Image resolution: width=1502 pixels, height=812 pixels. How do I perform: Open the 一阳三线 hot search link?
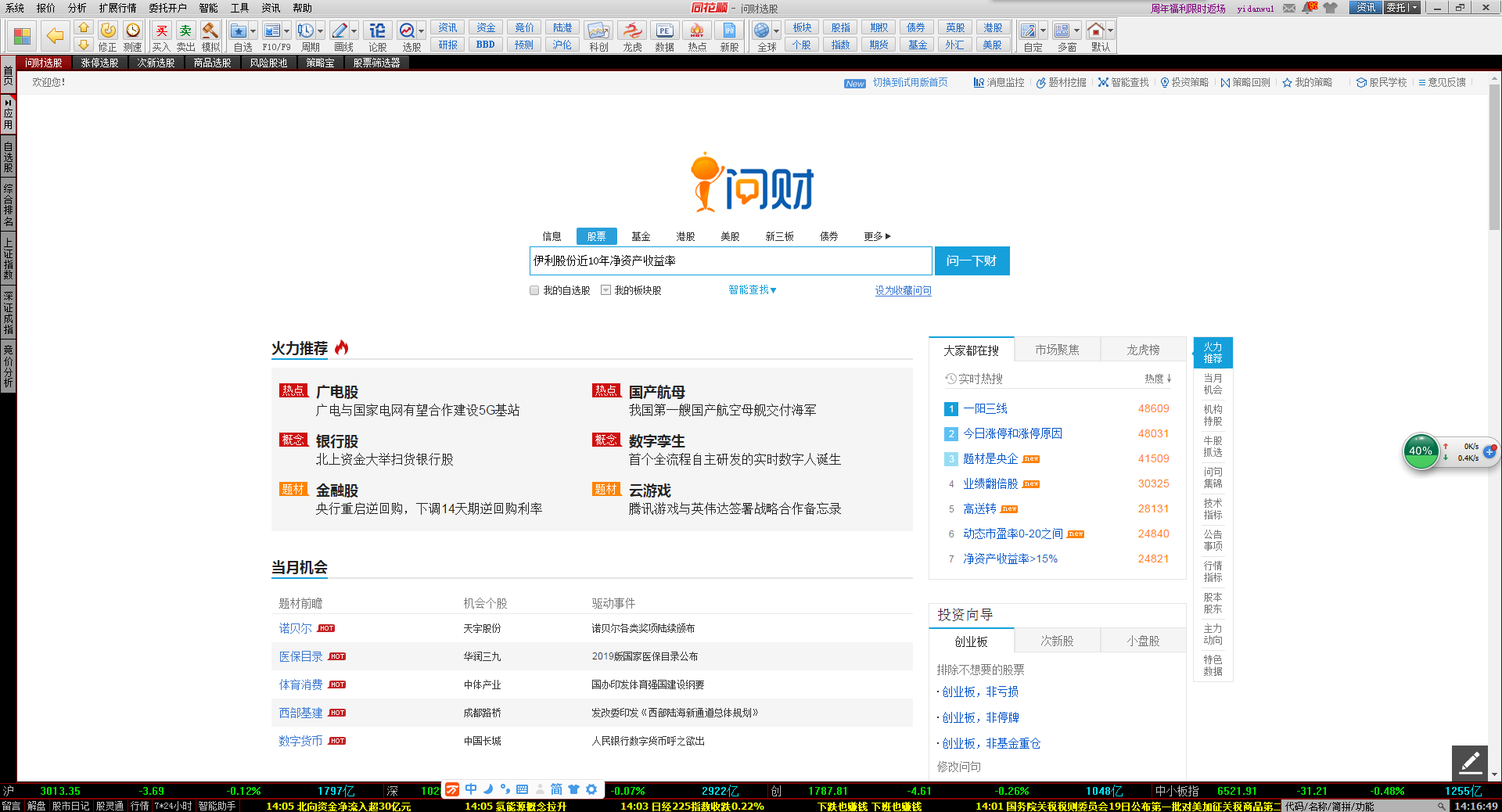tap(985, 408)
